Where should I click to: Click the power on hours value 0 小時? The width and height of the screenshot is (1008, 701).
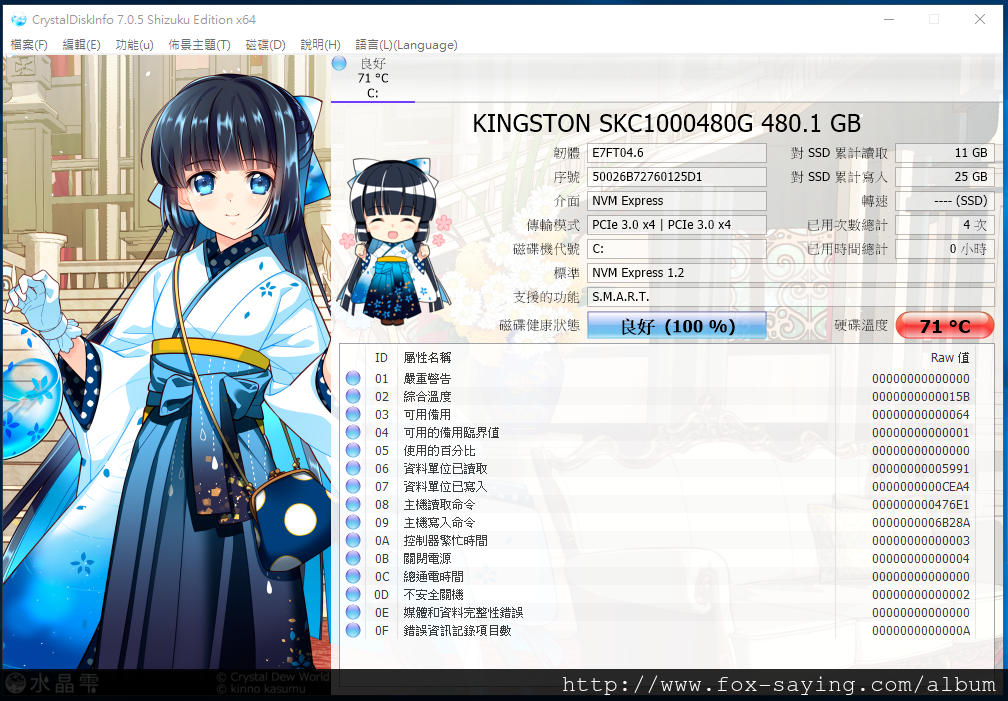coord(944,249)
